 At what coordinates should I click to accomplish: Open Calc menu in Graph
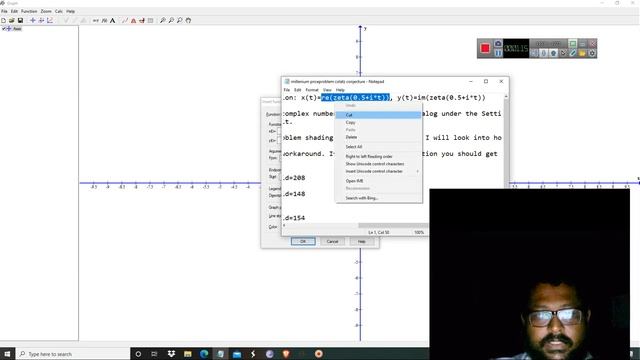click(59, 11)
